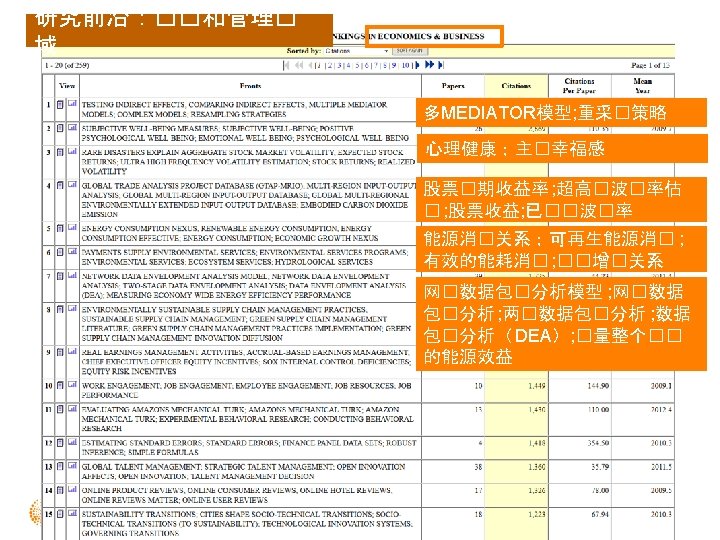
Task: Open document view for Work Engagement row
Action: tap(60, 385)
